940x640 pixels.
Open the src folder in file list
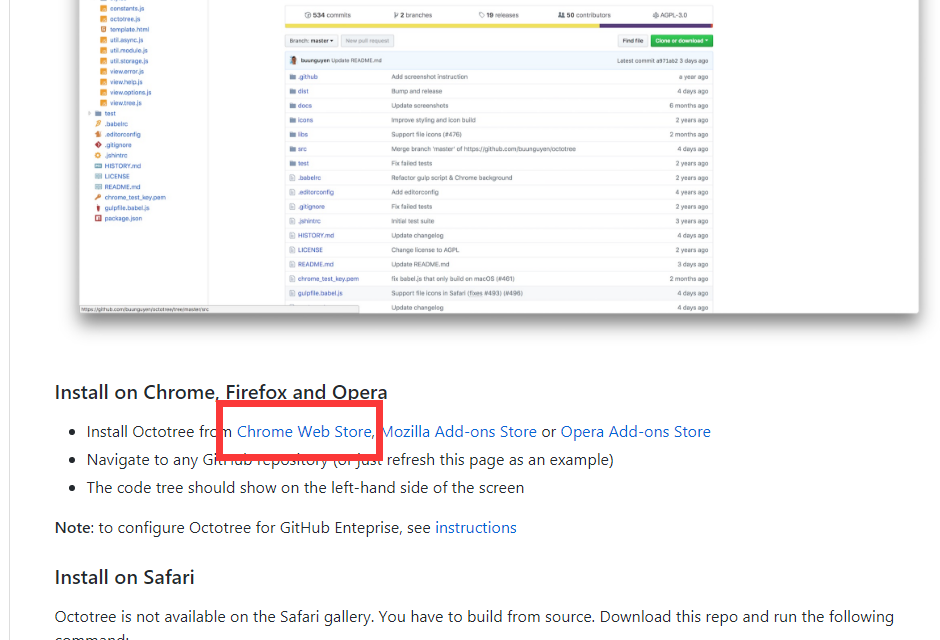302,149
